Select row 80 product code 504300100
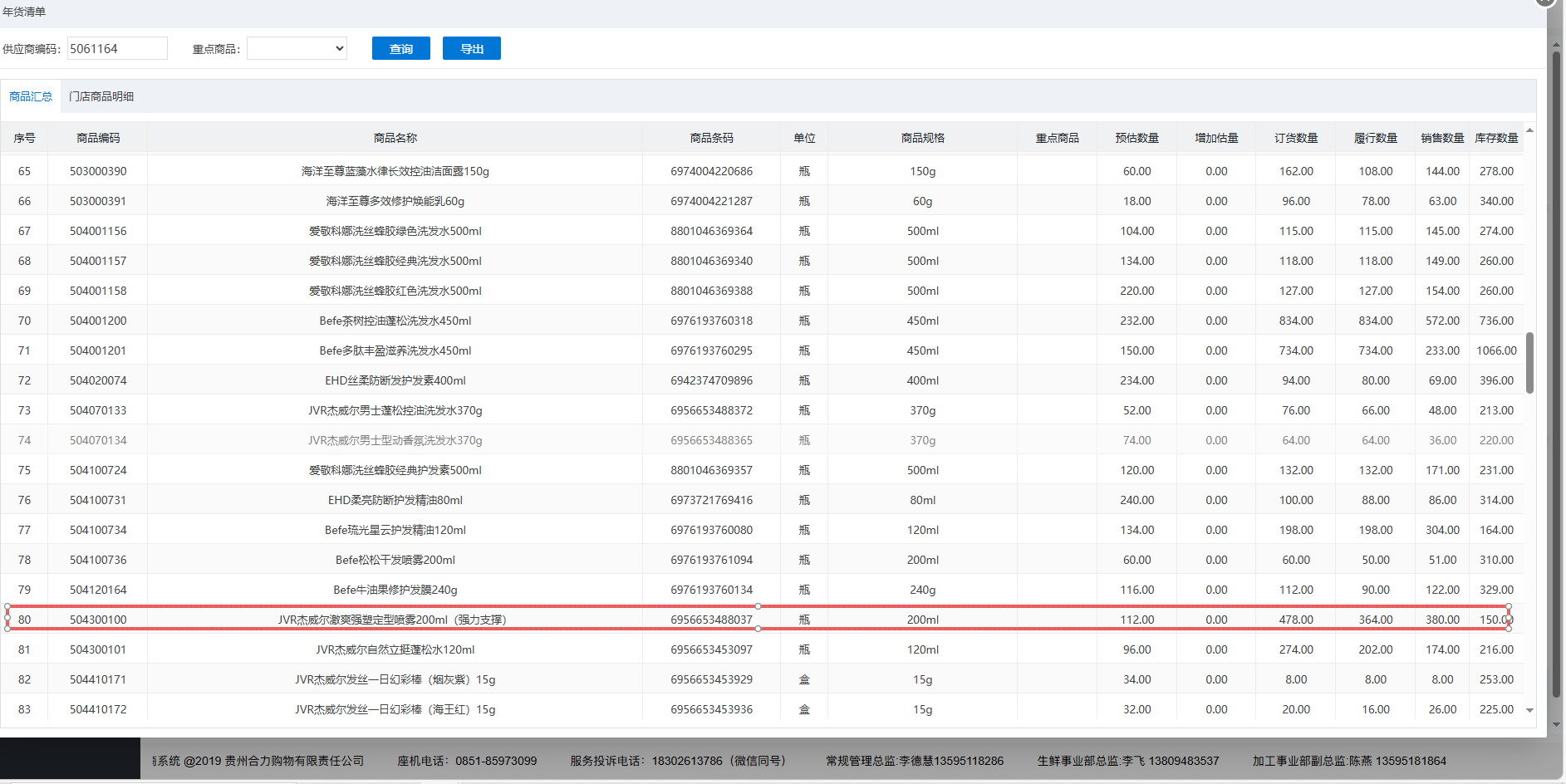 pyautogui.click(x=98, y=620)
